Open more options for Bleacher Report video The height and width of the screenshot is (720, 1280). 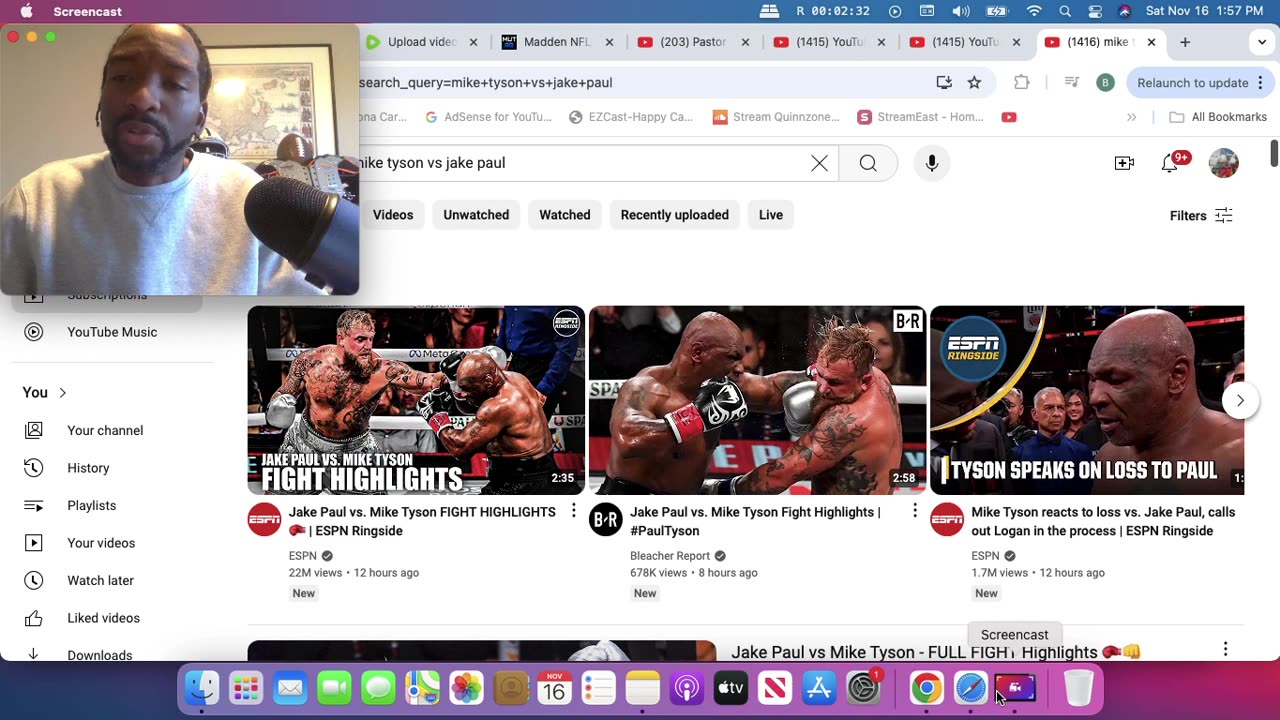914,511
